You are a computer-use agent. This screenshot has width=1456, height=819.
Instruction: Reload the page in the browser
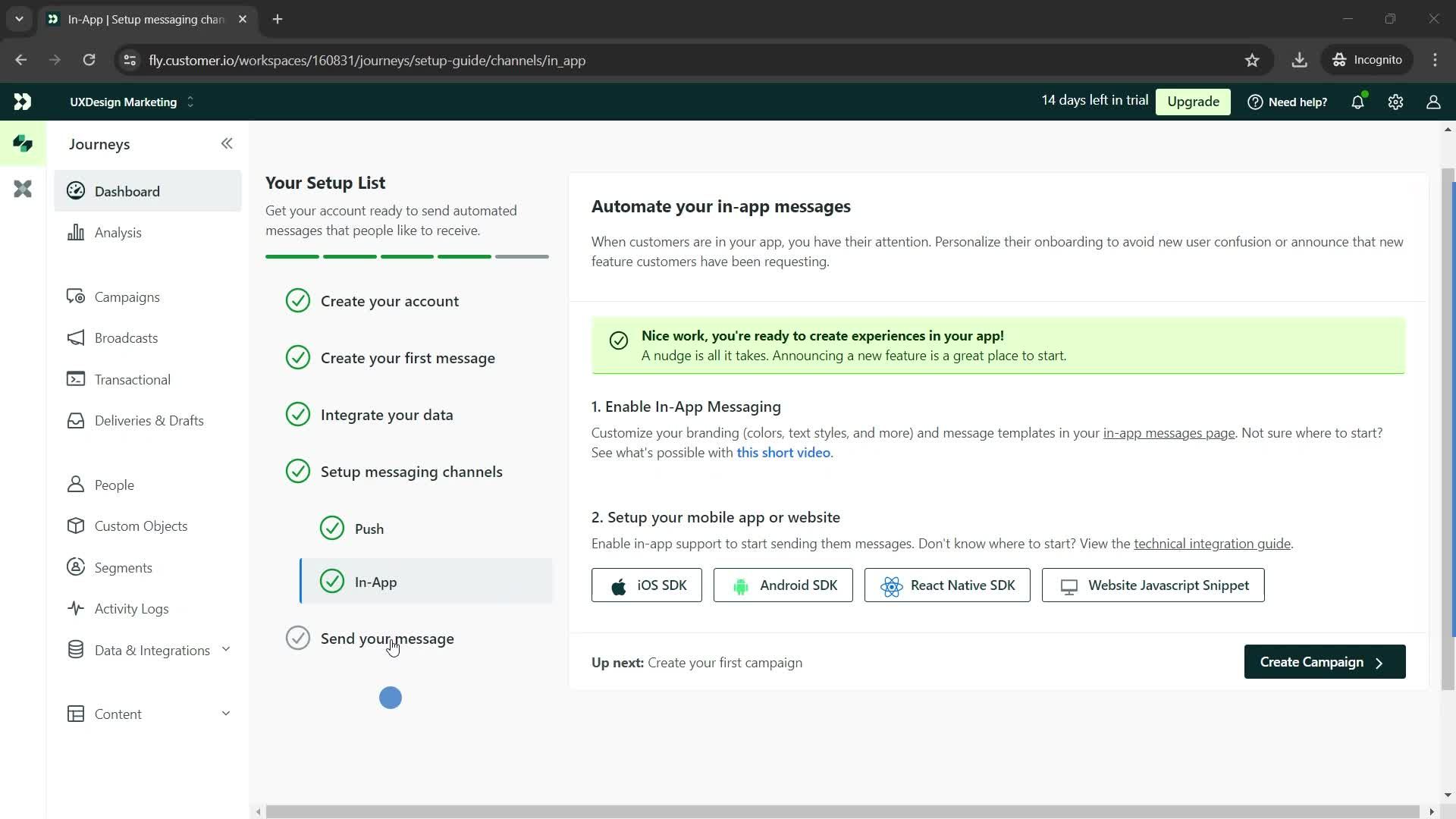89,60
